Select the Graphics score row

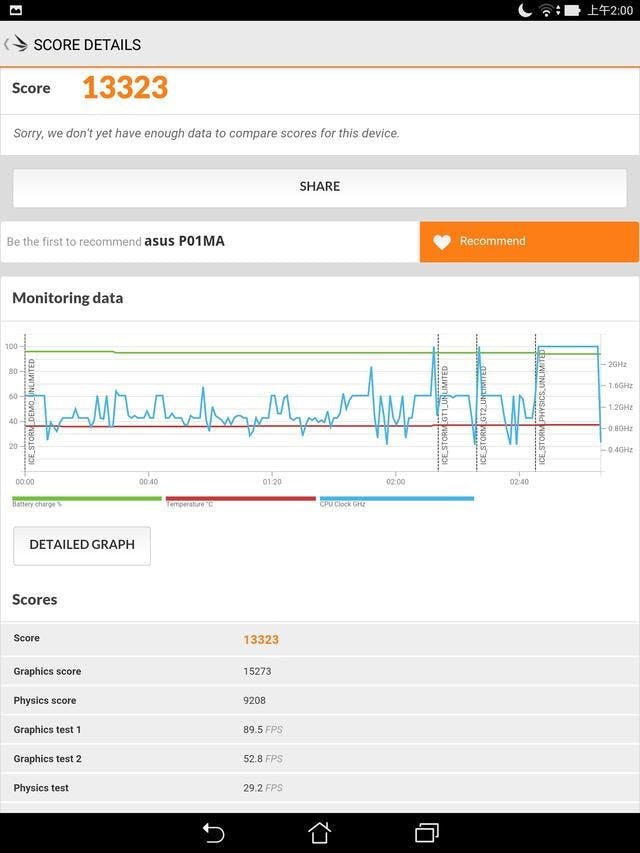(x=320, y=671)
